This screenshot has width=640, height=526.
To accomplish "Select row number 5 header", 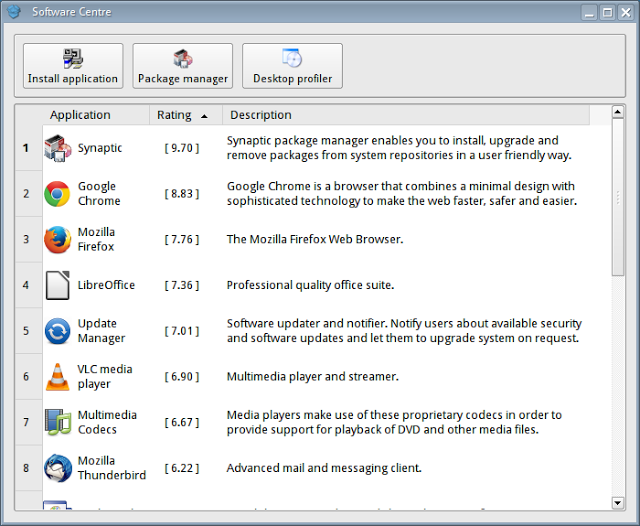I will [x=29, y=331].
